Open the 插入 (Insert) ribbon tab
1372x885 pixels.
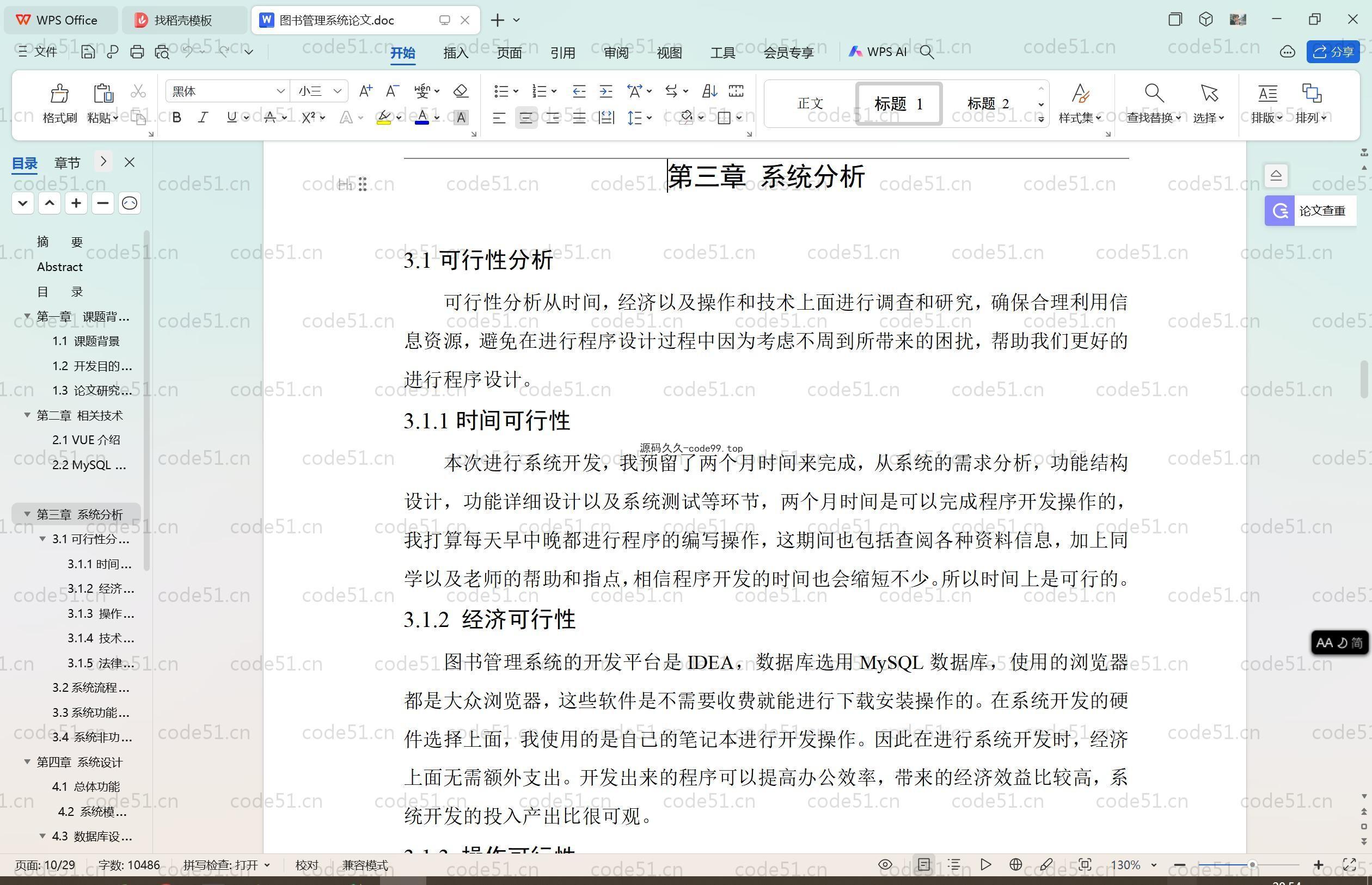(x=456, y=52)
